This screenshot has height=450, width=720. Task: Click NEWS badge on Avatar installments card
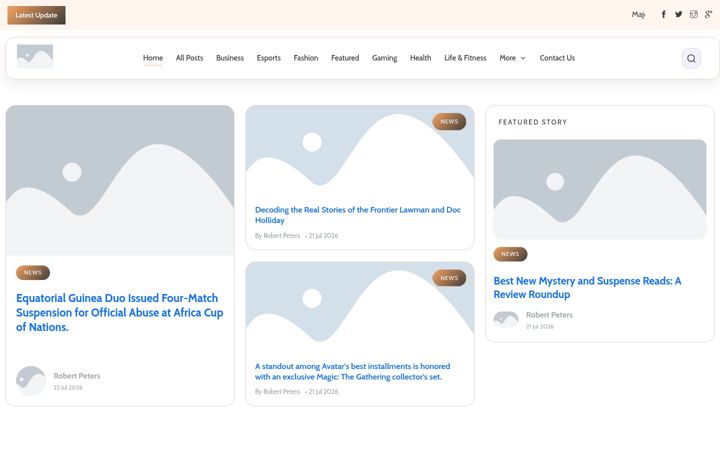pos(449,278)
